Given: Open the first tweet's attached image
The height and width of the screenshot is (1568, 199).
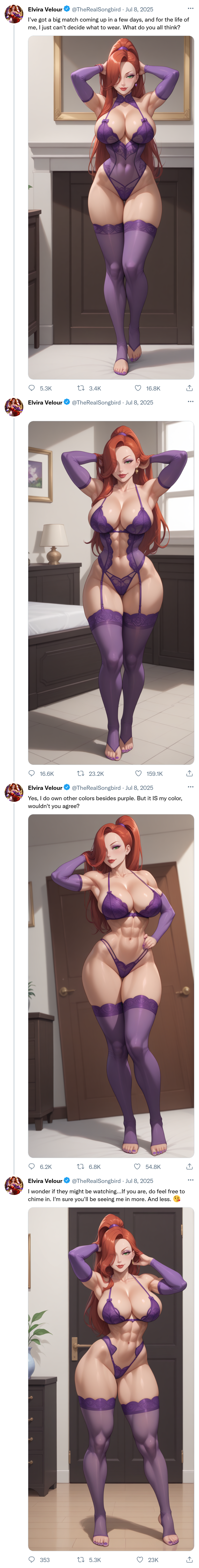Looking at the screenshot, I should [x=111, y=207].
